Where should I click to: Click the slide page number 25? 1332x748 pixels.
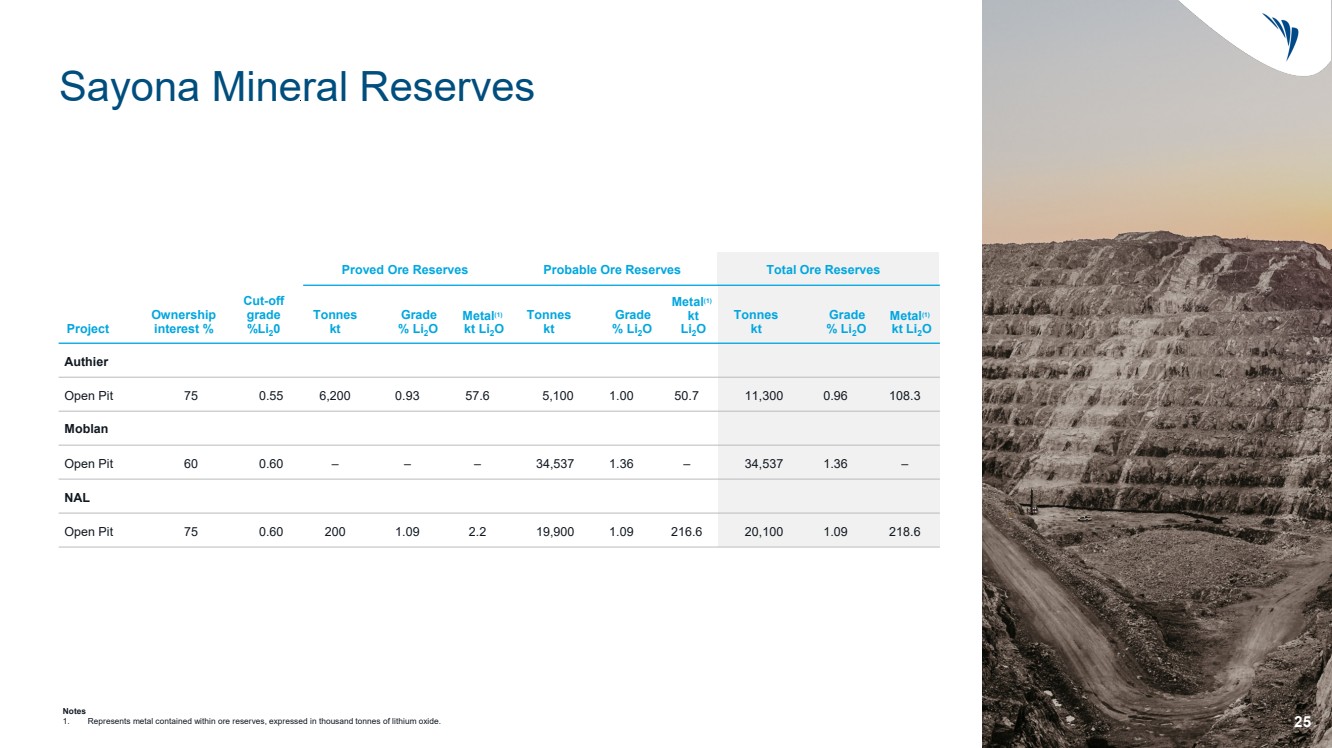(1302, 722)
